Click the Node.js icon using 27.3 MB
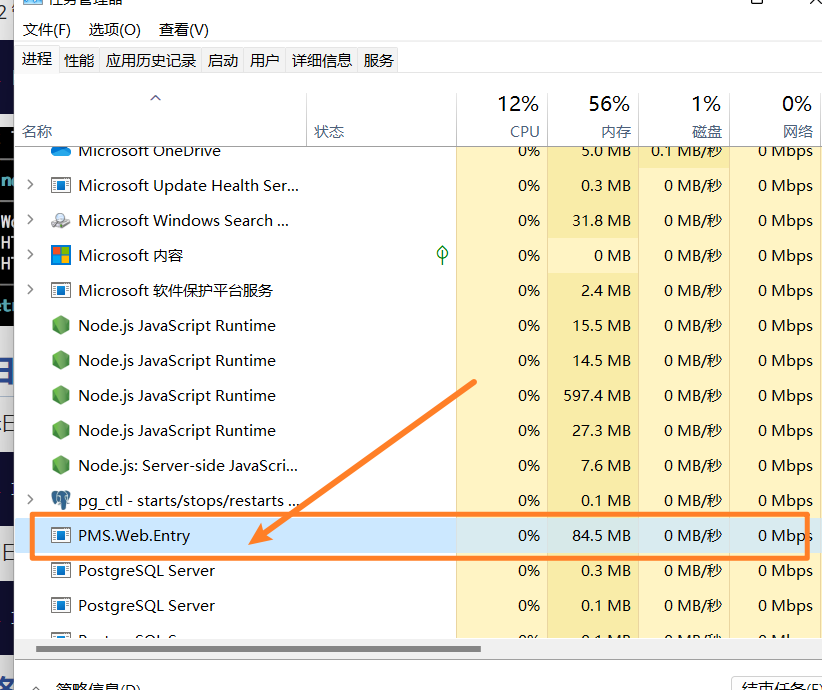 [x=61, y=431]
